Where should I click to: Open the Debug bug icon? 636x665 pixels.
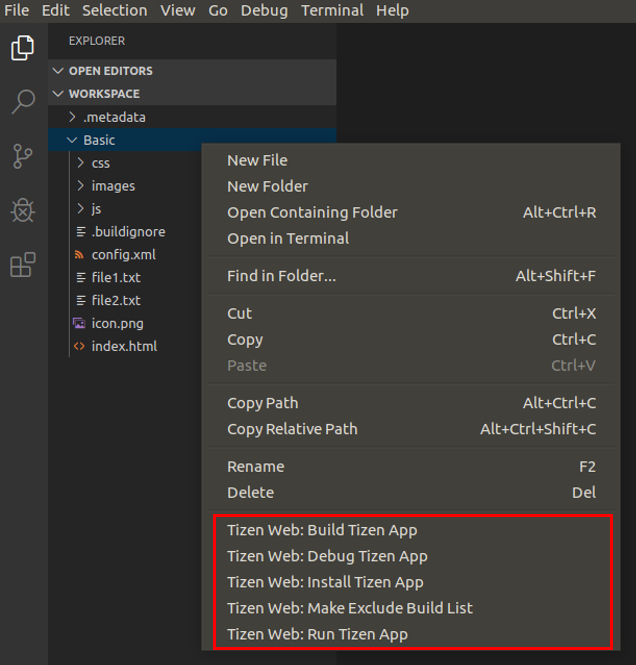[23, 210]
